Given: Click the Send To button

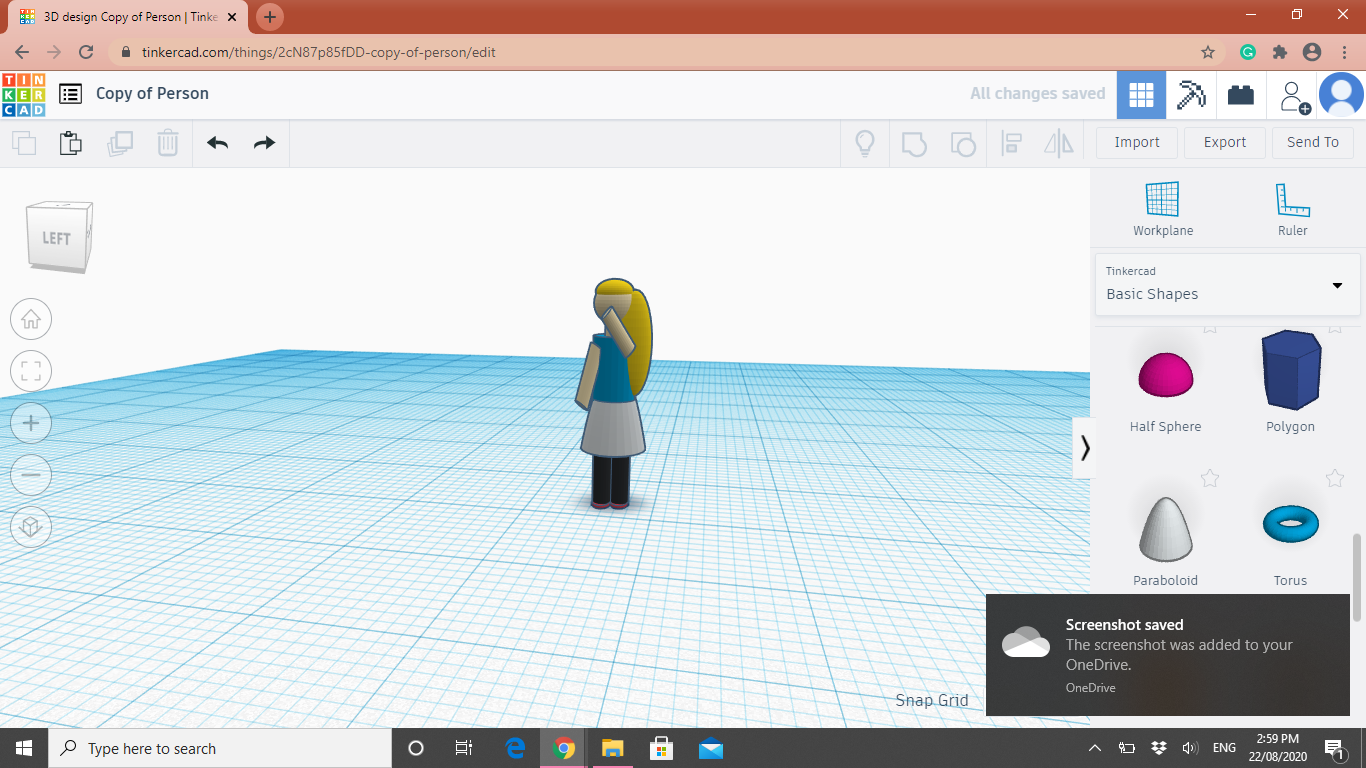Looking at the screenshot, I should [1313, 142].
